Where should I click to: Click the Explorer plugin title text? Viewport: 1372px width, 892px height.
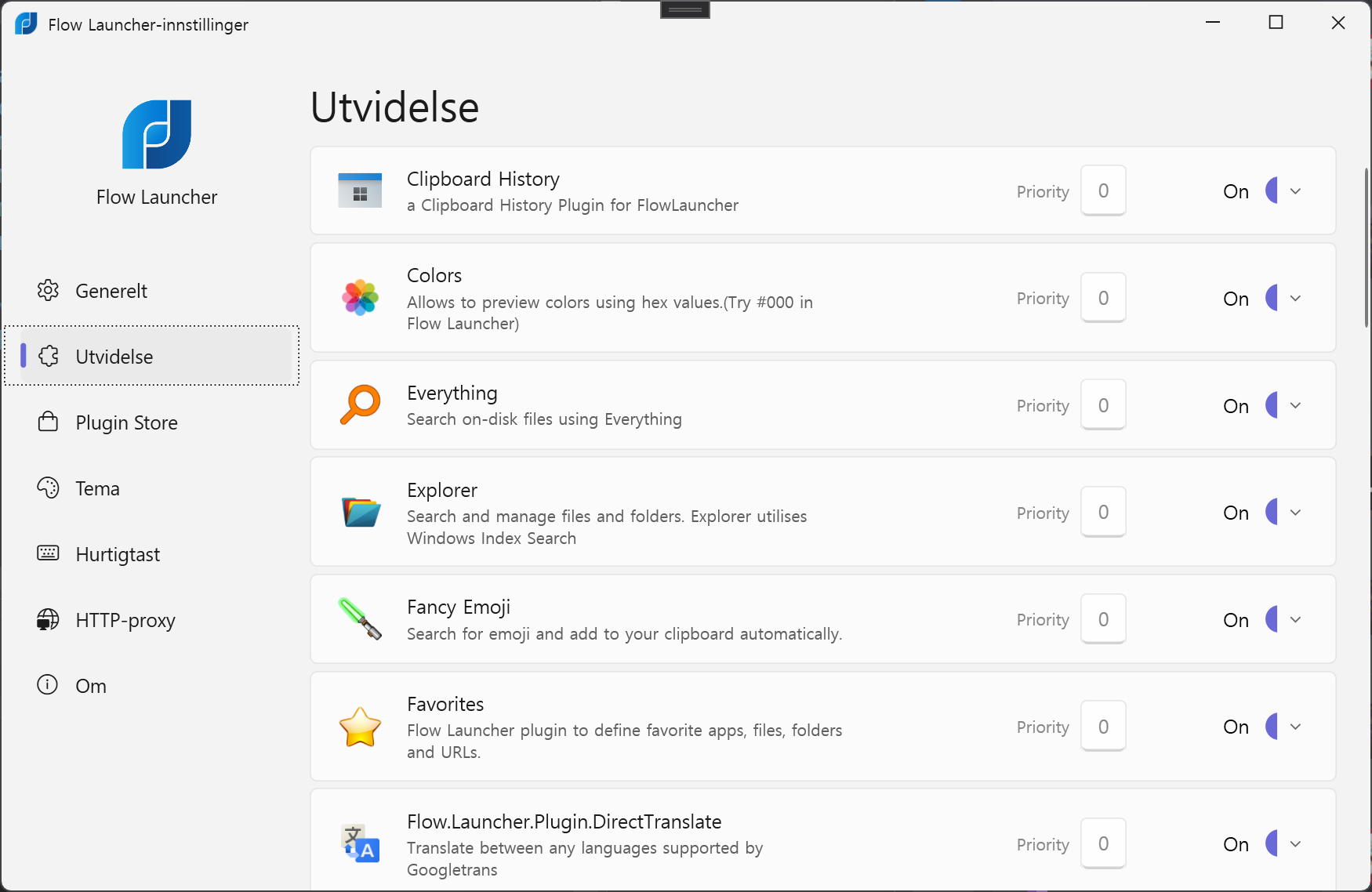coord(442,490)
